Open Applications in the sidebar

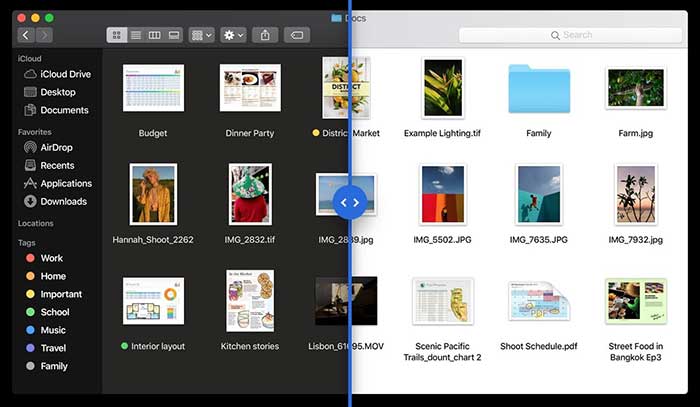pyautogui.click(x=58, y=183)
